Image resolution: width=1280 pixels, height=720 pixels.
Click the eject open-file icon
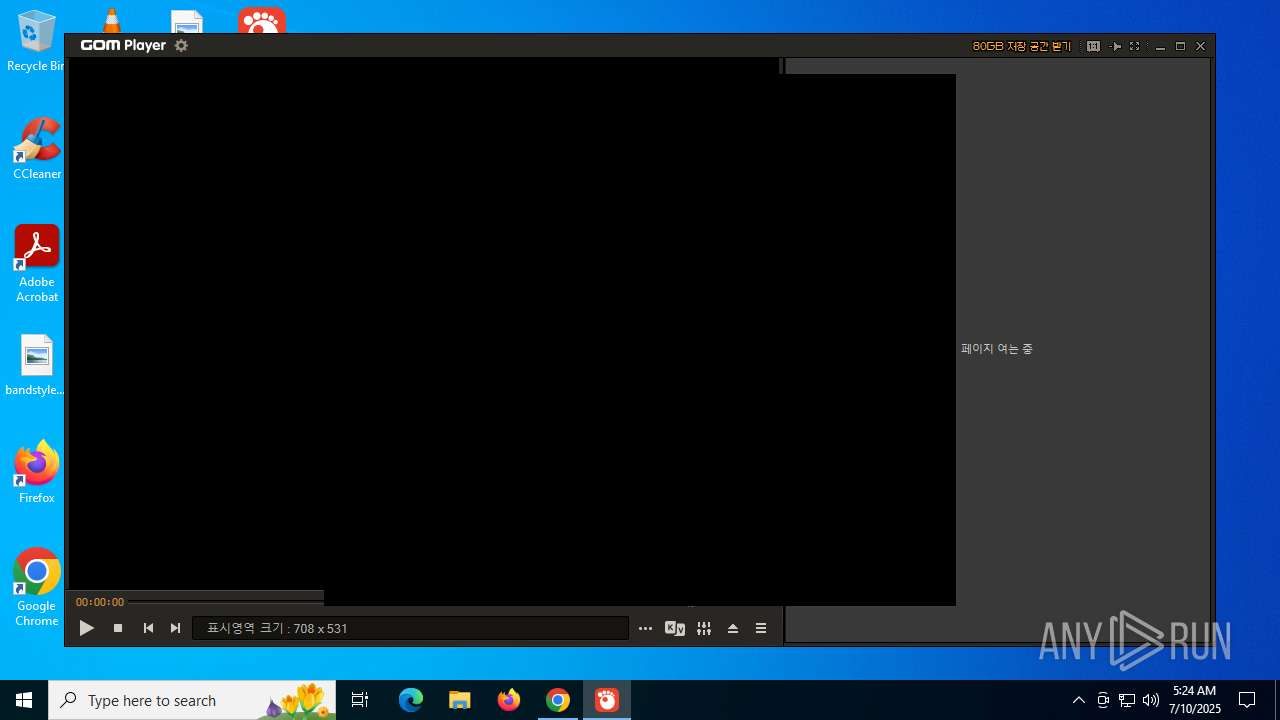(733, 629)
